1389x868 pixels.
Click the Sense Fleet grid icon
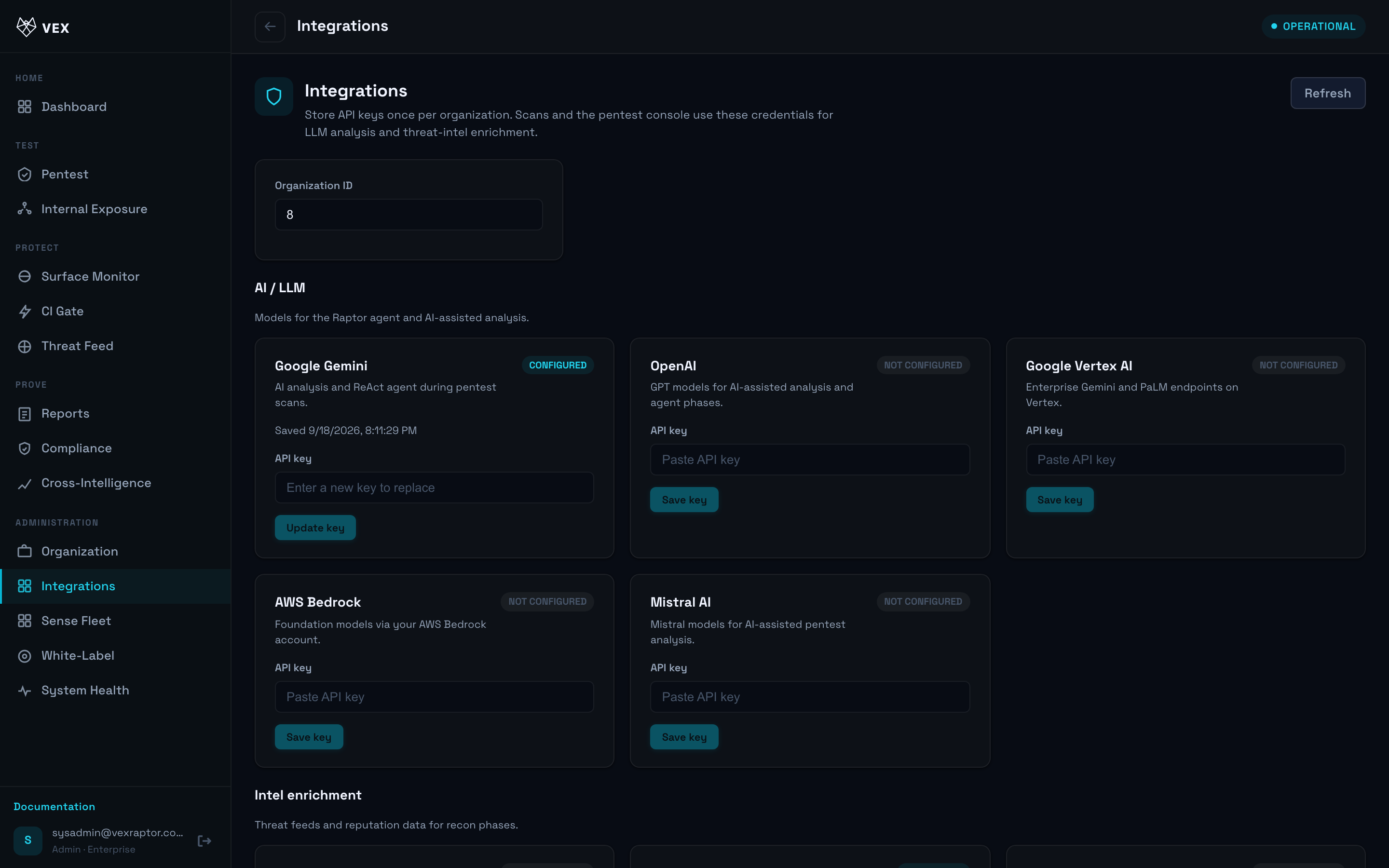(25, 621)
